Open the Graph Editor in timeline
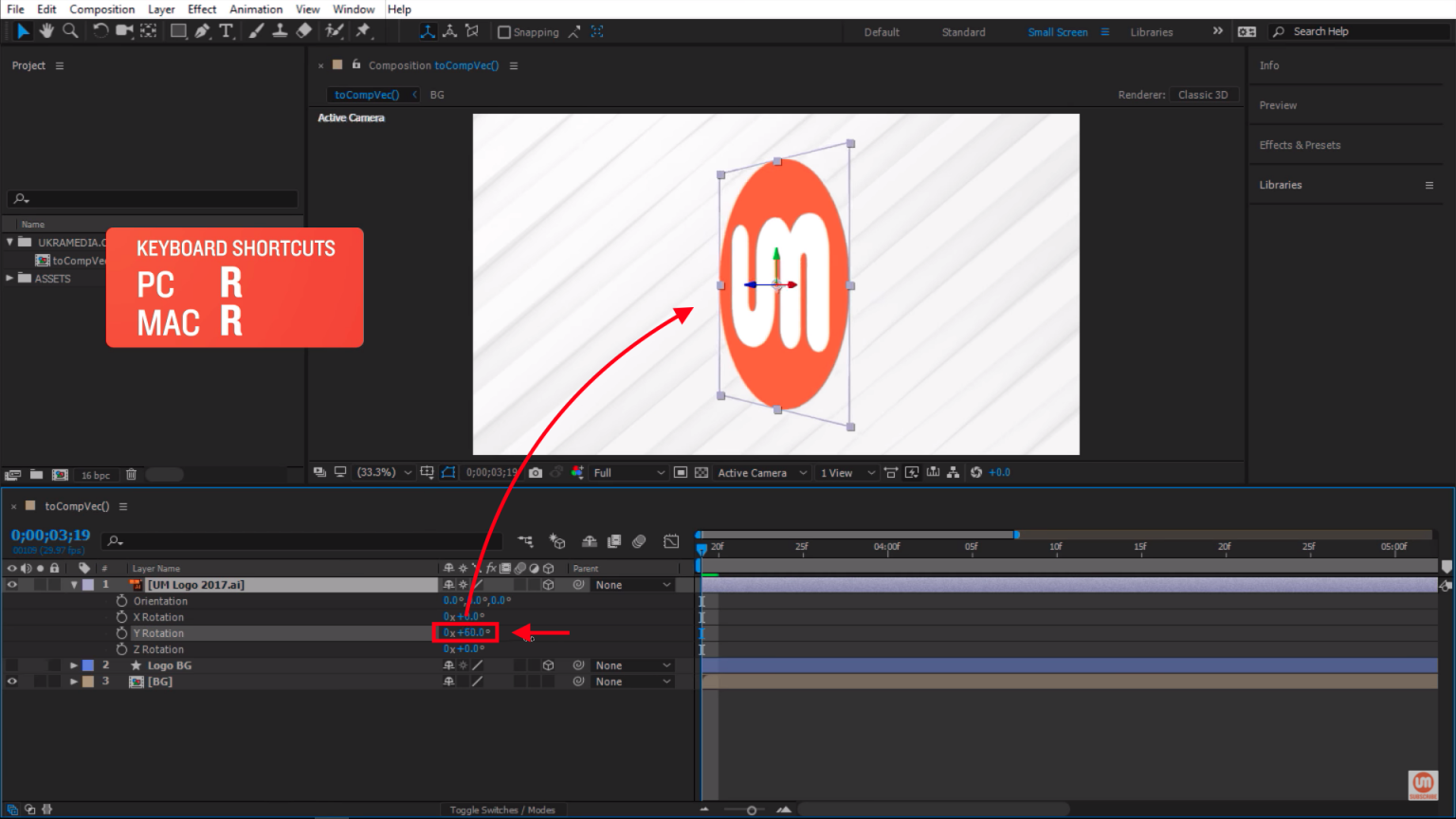This screenshot has width=1456, height=819. coord(671,541)
